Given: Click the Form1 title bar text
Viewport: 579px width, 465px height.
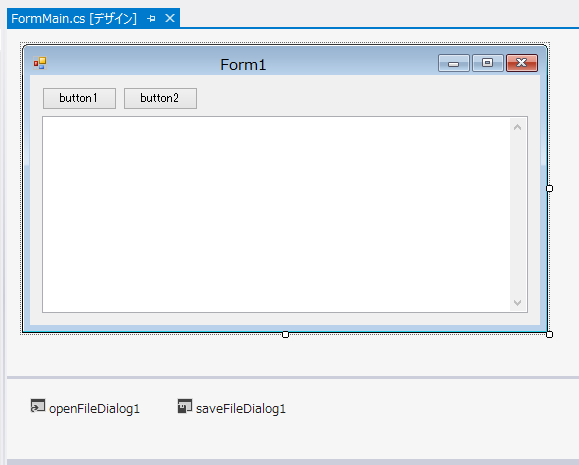Looking at the screenshot, I should coord(243,65).
